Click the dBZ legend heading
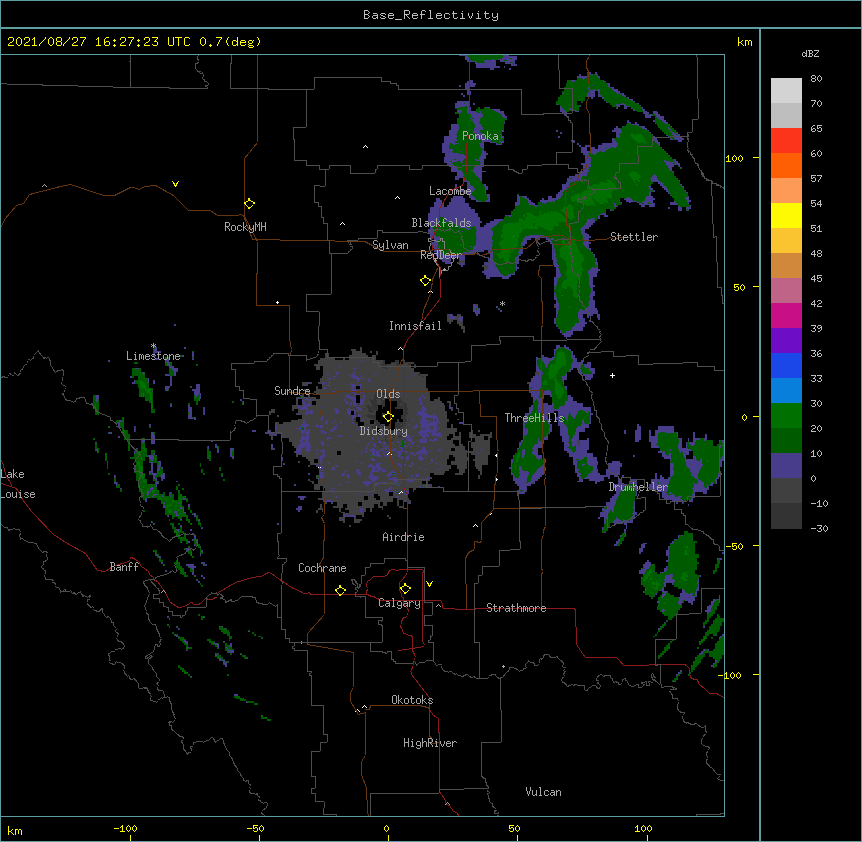This screenshot has width=862, height=842. pyautogui.click(x=810, y=53)
